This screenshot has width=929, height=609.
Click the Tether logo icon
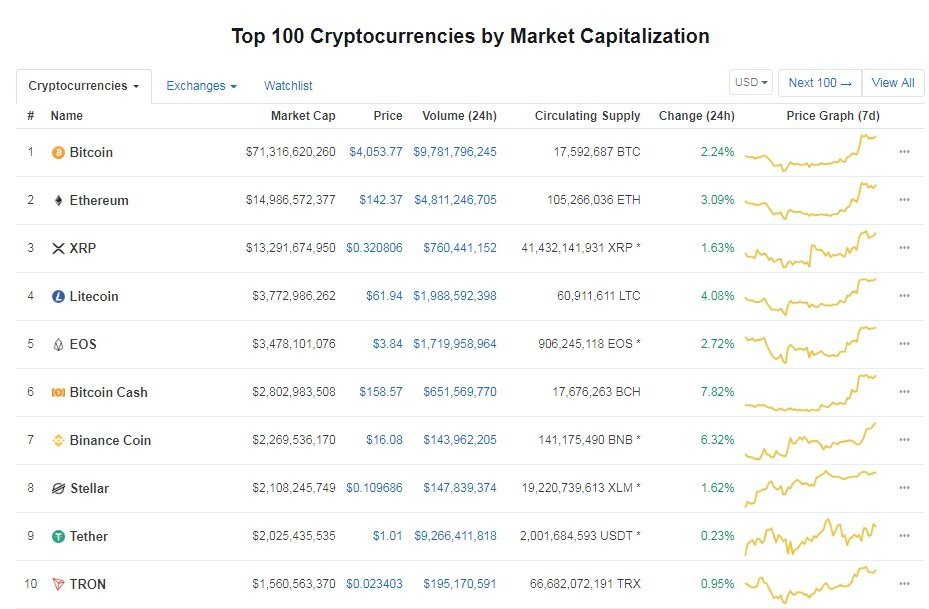pyautogui.click(x=58, y=537)
